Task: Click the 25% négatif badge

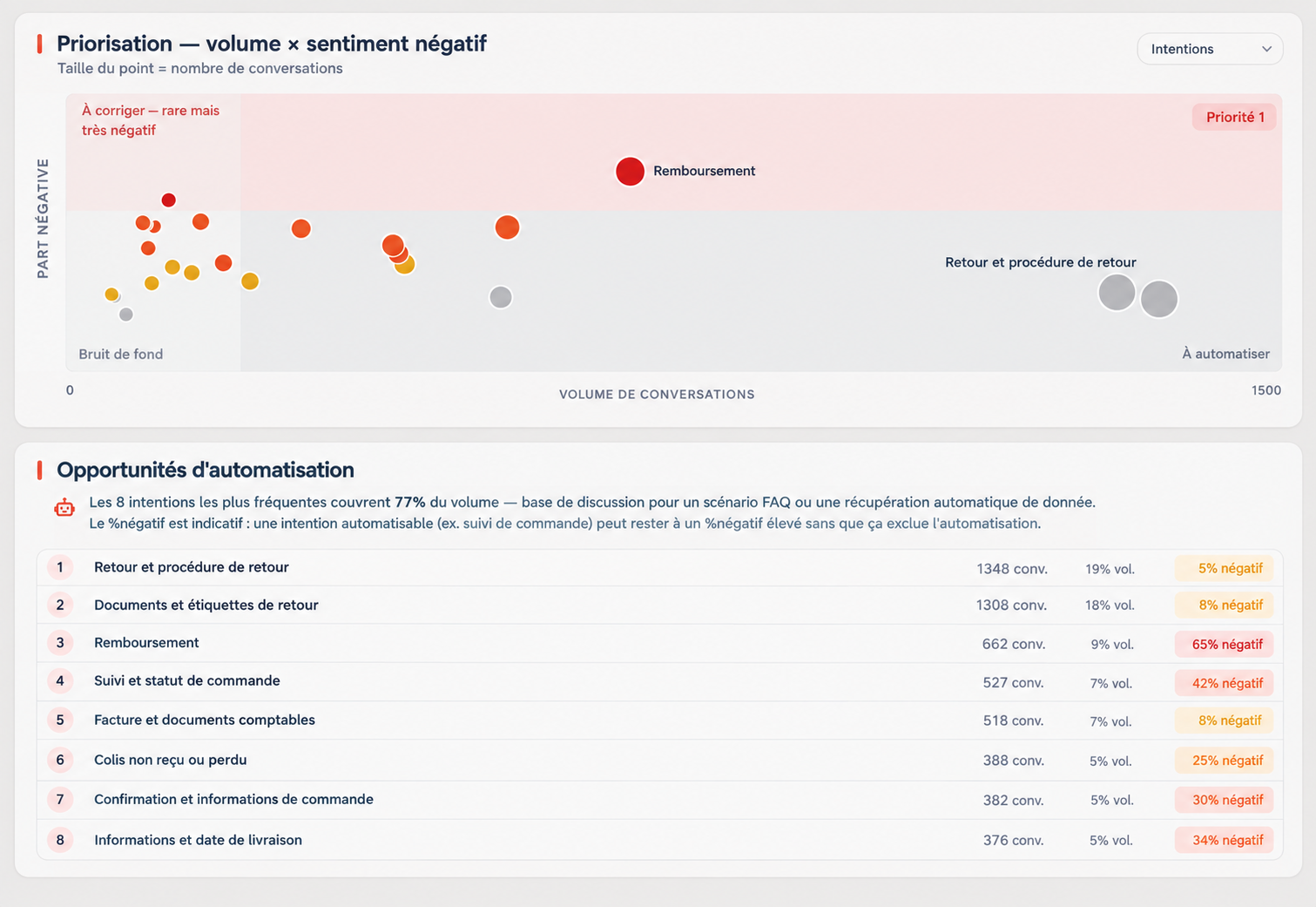Action: click(1224, 760)
